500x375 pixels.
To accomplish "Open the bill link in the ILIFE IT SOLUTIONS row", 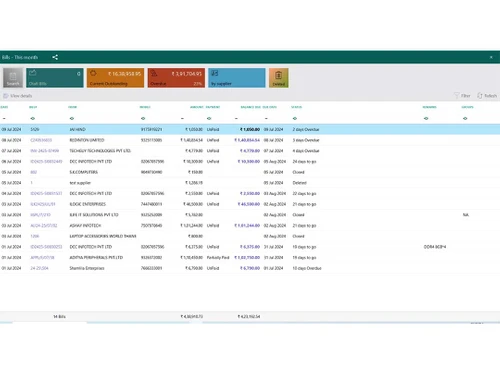I will [x=40, y=215].
